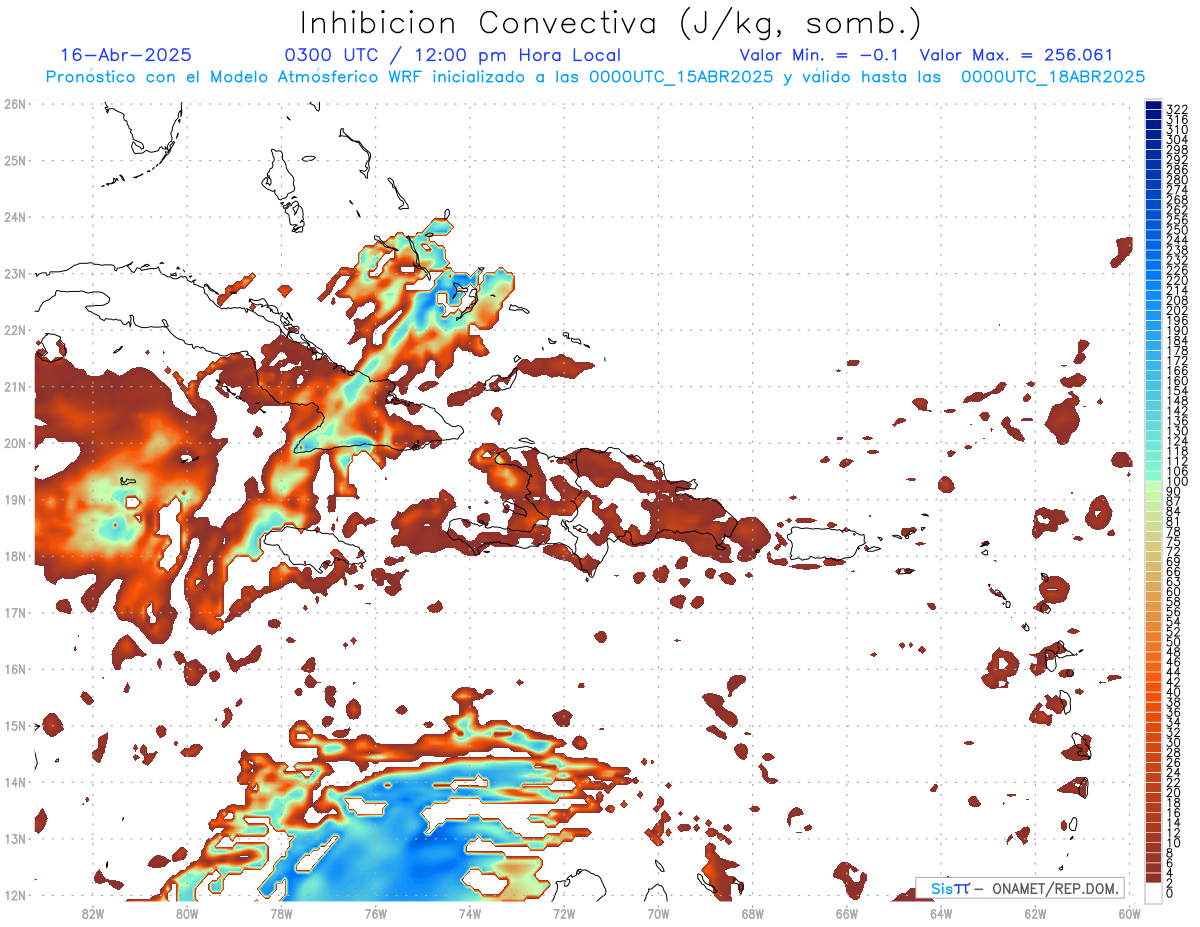Click the 60W longitude label
Image resolution: width=1200 pixels, height=927 pixels.
tap(1130, 913)
